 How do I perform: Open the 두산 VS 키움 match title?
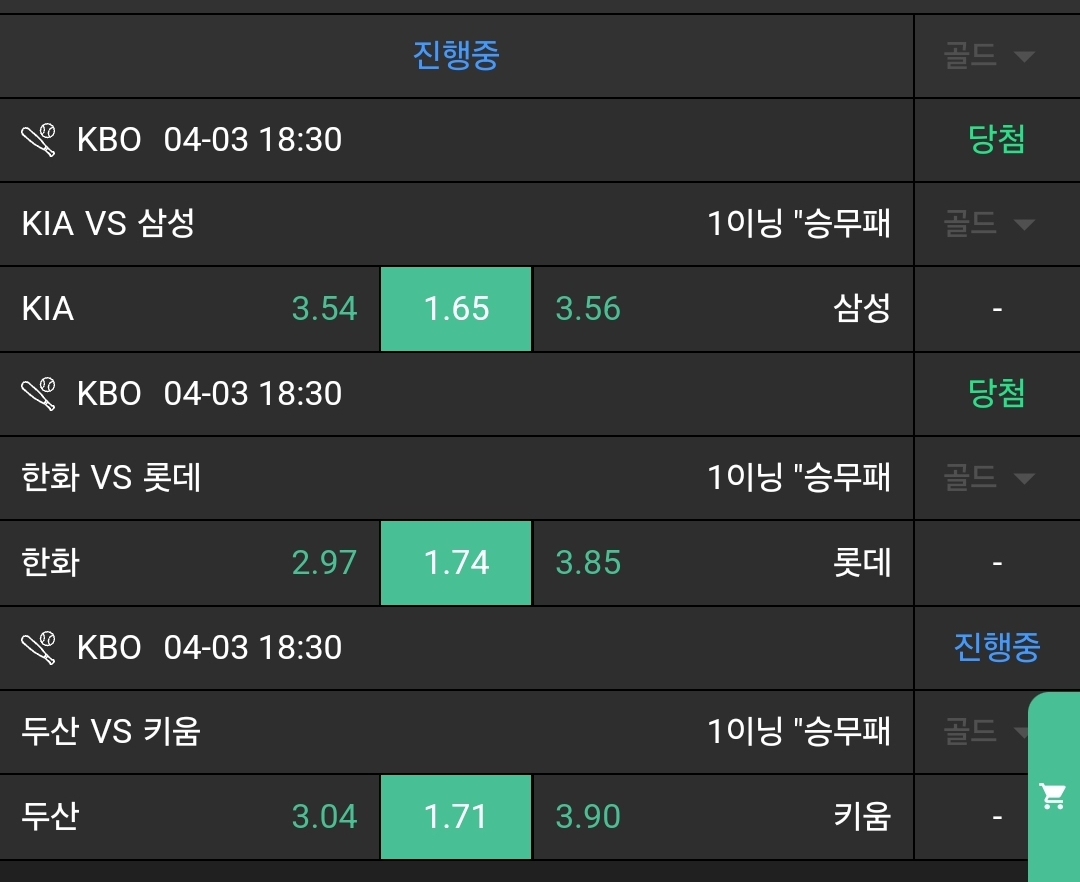pyautogui.click(x=111, y=732)
